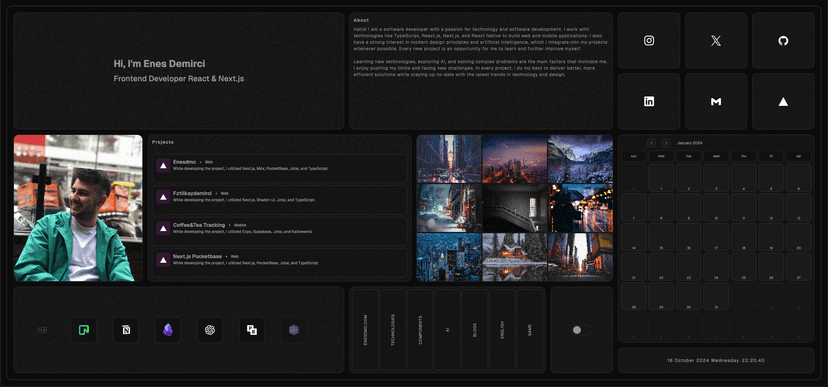The width and height of the screenshot is (828, 387).
Task: Select January 10 in the calendar
Action: coord(716,207)
